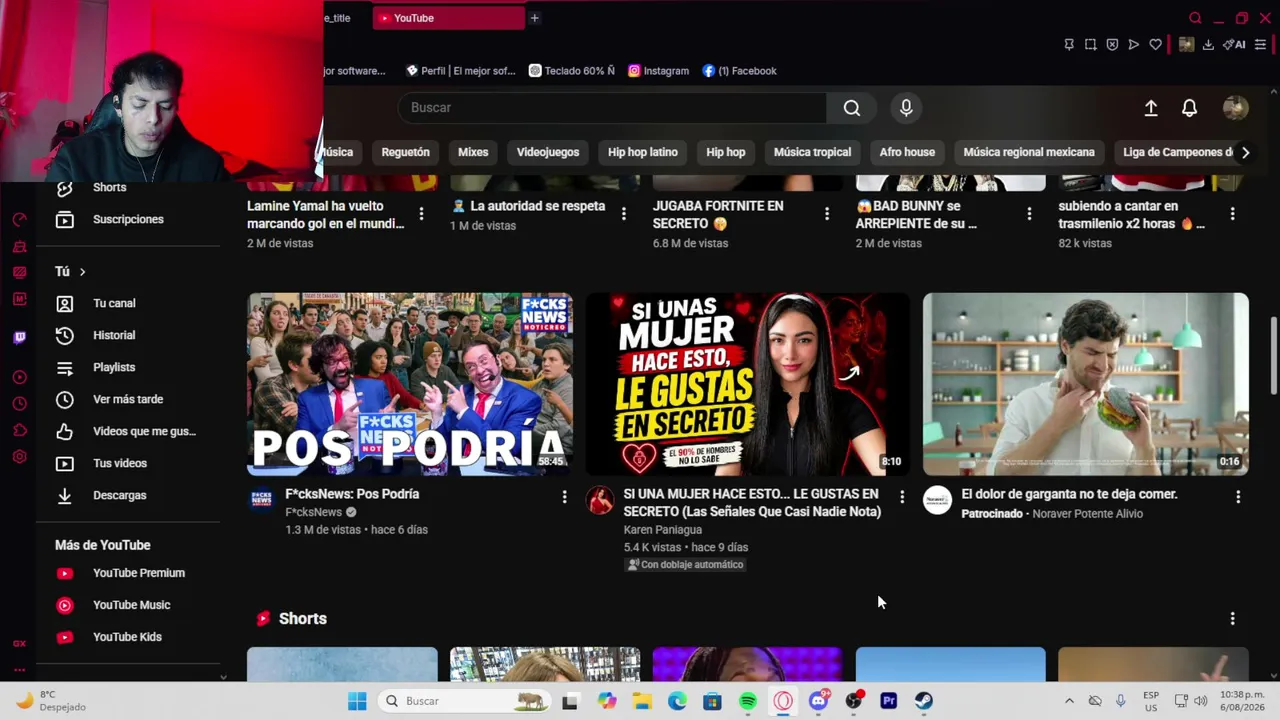Image resolution: width=1280 pixels, height=720 pixels.
Task: Open Opera GX sidebar settings gear
Action: pyautogui.click(x=19, y=457)
